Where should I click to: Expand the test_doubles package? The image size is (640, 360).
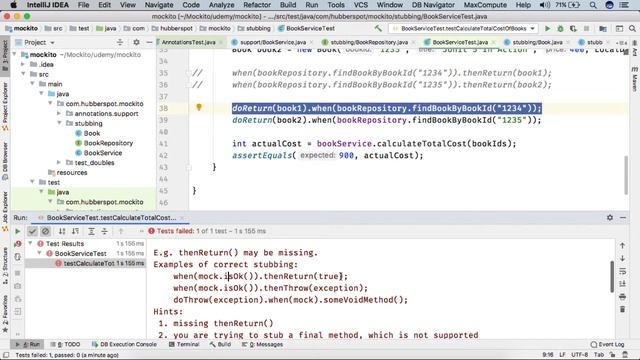click(59, 162)
